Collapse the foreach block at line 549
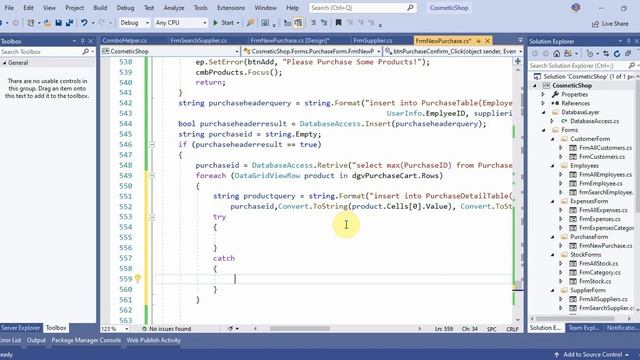640x360 pixels. (152, 176)
